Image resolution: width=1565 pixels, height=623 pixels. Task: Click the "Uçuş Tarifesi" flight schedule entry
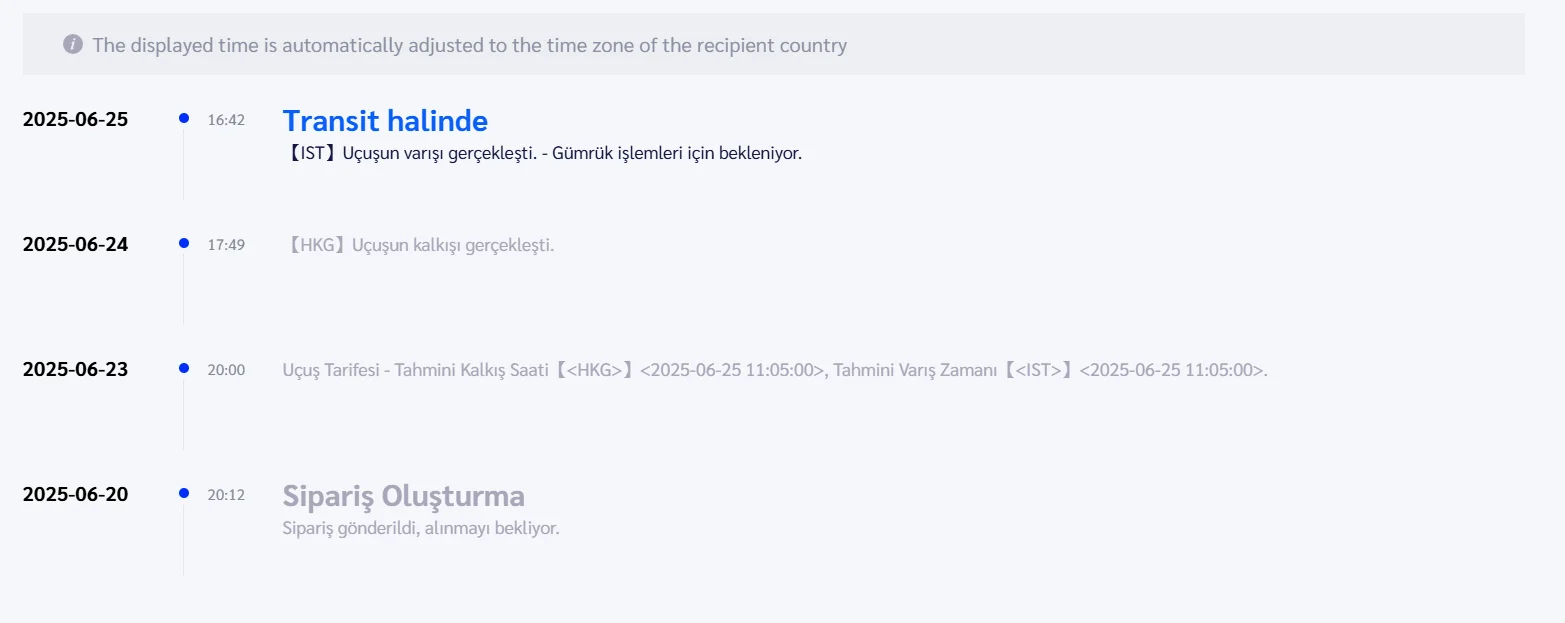click(x=775, y=370)
